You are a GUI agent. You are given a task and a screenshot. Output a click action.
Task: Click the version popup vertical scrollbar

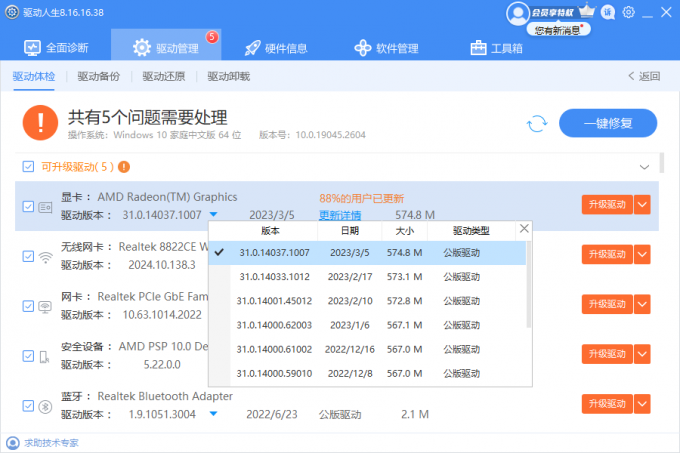[x=529, y=284]
